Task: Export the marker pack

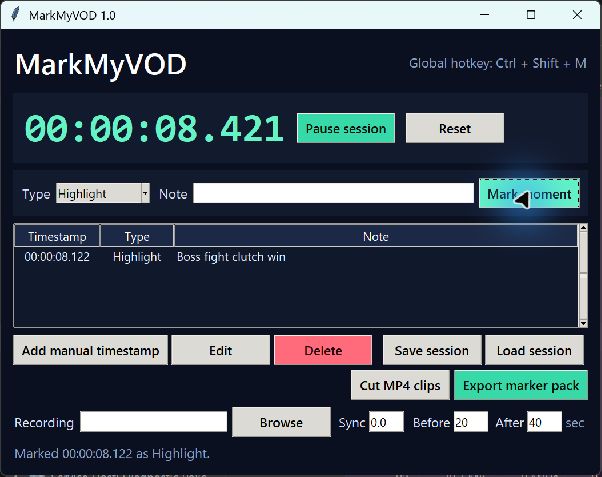Action: pyautogui.click(x=521, y=385)
